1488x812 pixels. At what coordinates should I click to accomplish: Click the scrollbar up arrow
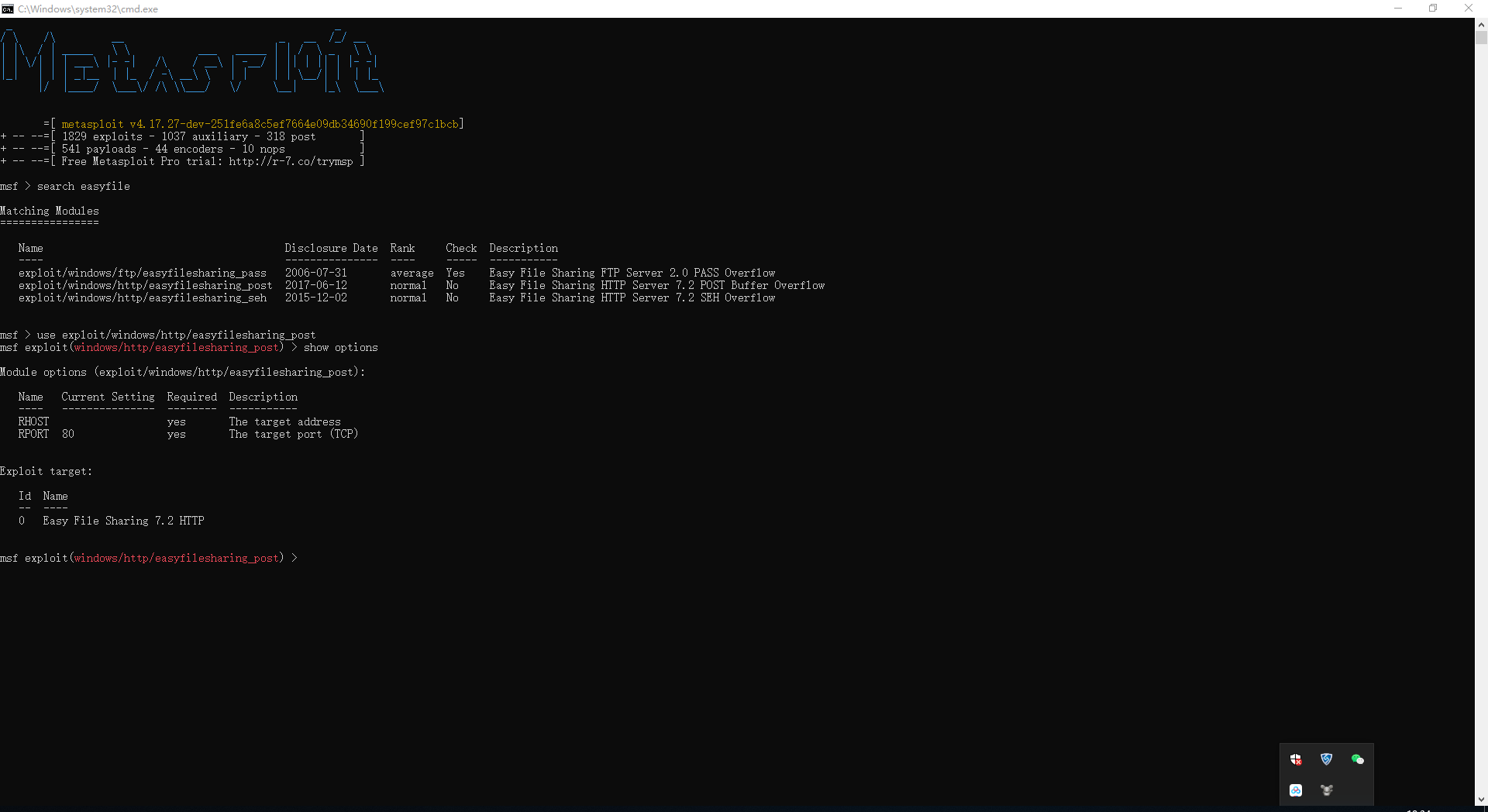(1481, 25)
